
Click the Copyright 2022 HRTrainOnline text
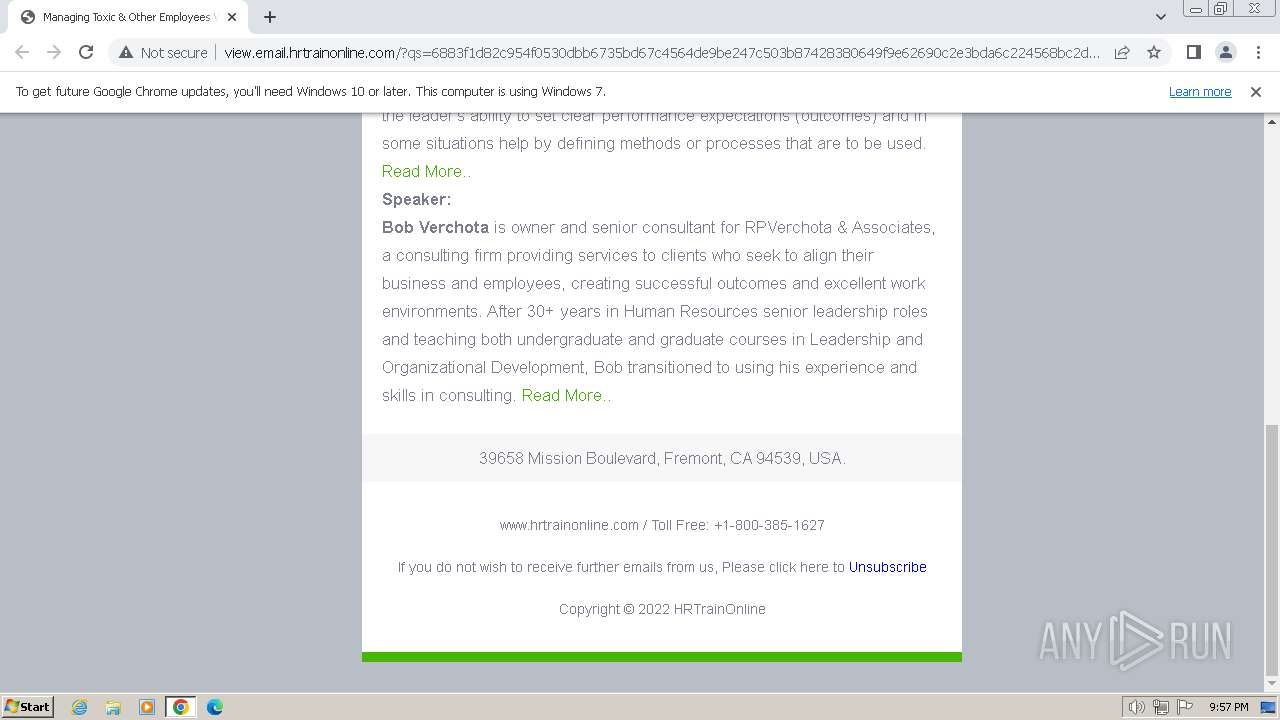point(662,609)
